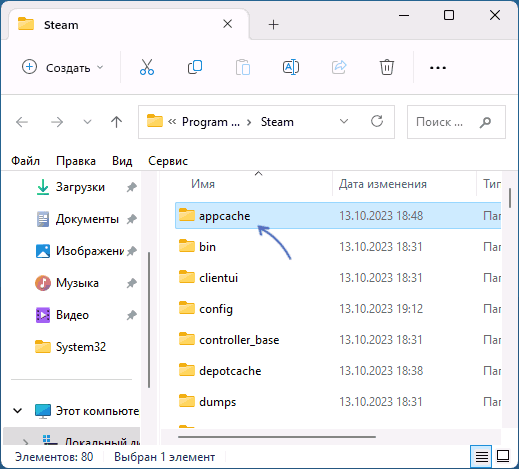Viewport: 519px width, 469px height.
Task: Click the Rename icon in toolbar
Action: tap(291, 67)
